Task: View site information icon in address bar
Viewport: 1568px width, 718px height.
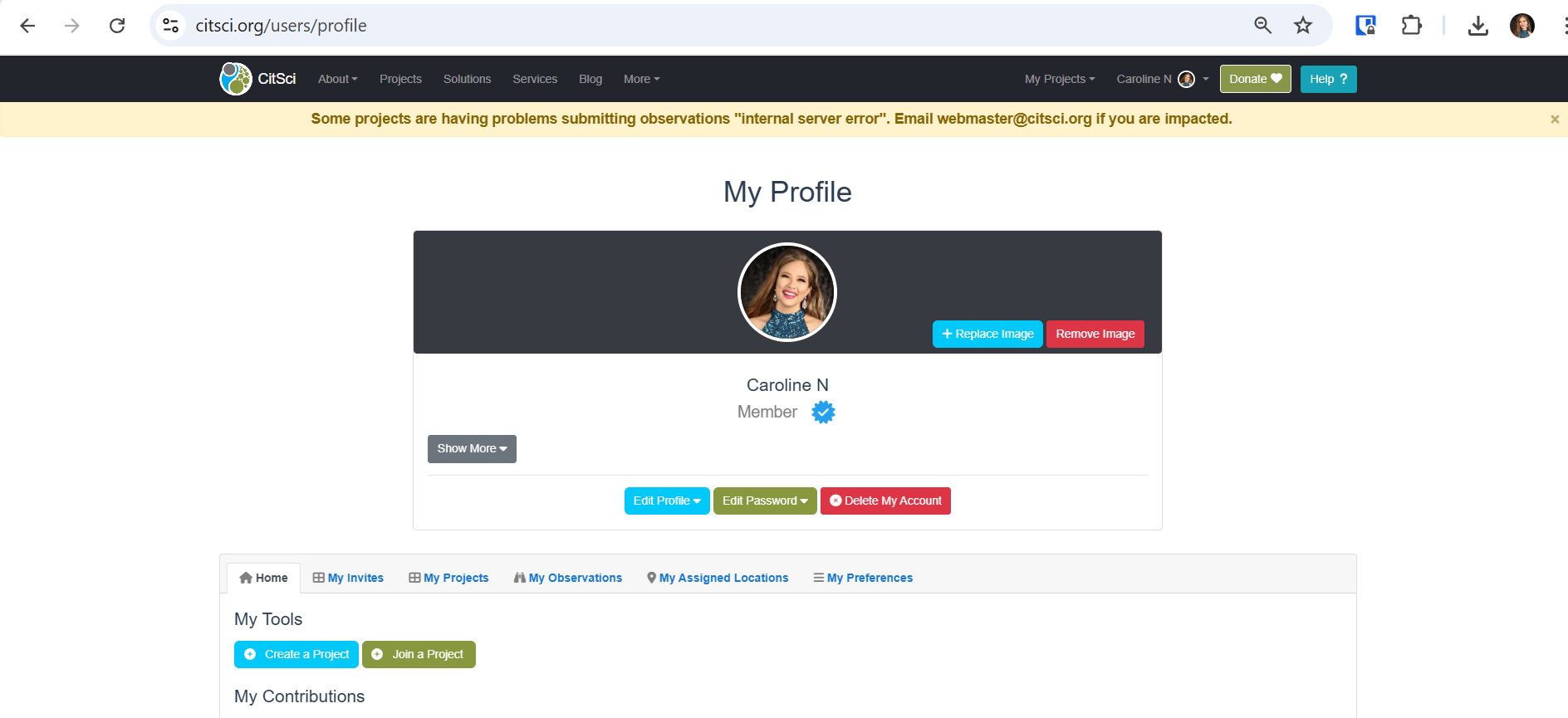Action: point(171,26)
